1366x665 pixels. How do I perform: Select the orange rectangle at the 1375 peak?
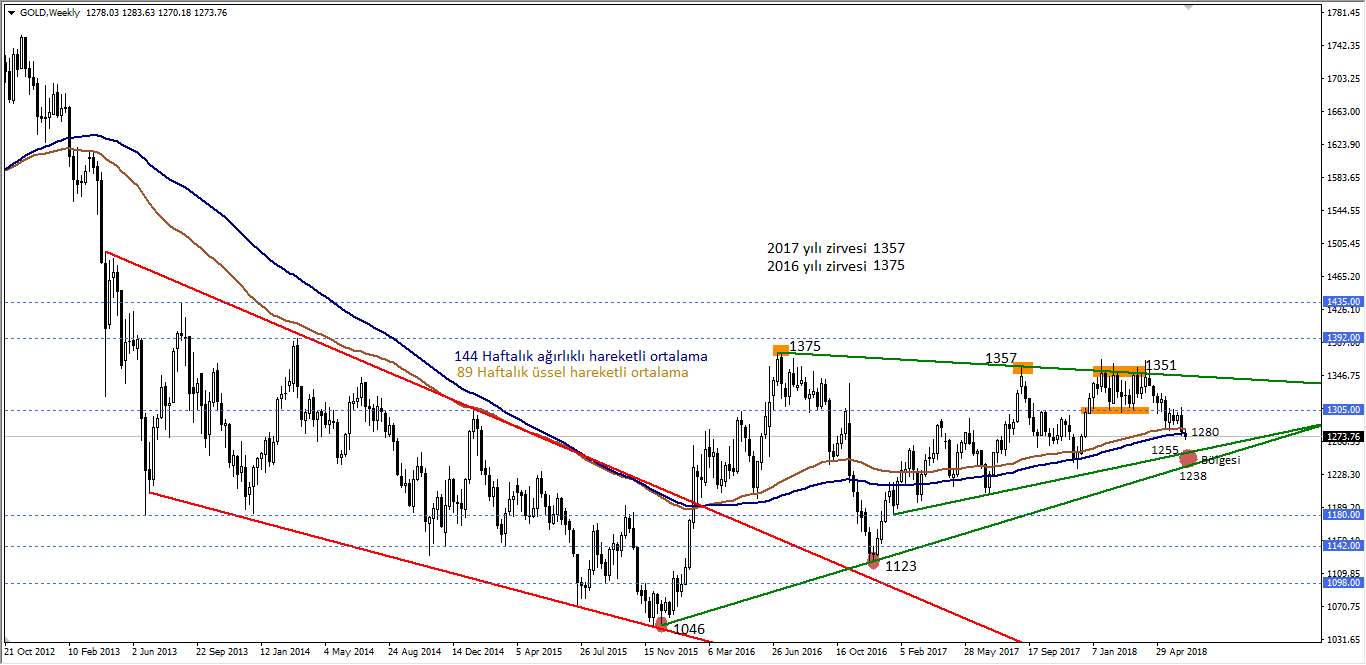tap(780, 350)
